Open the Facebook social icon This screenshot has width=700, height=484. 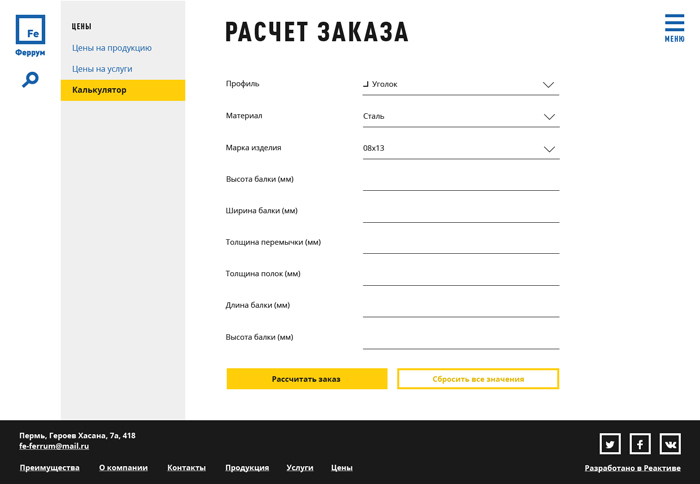tap(640, 444)
